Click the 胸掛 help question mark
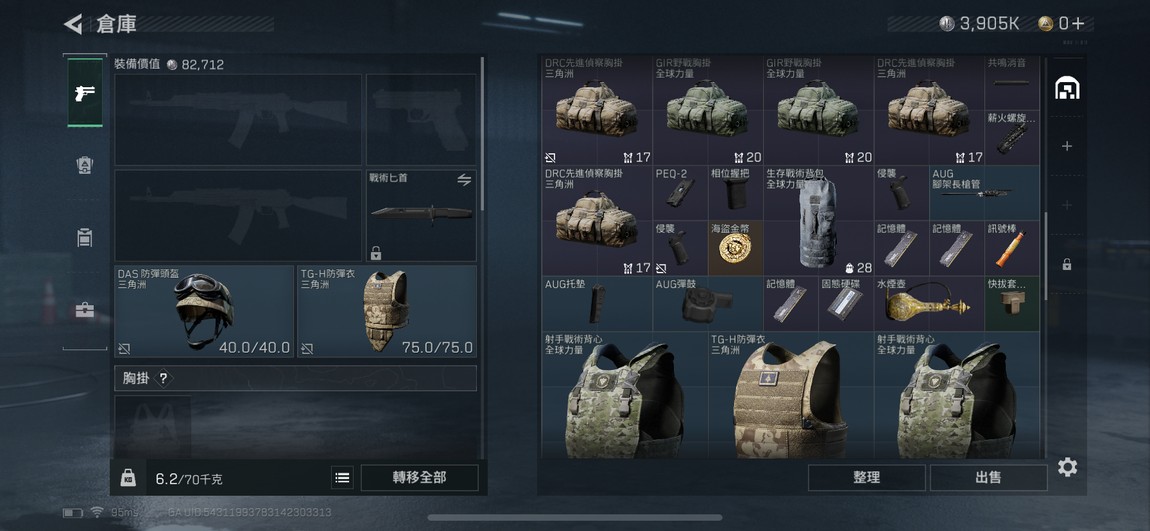Viewport: 1150px width, 531px height. pos(164,378)
